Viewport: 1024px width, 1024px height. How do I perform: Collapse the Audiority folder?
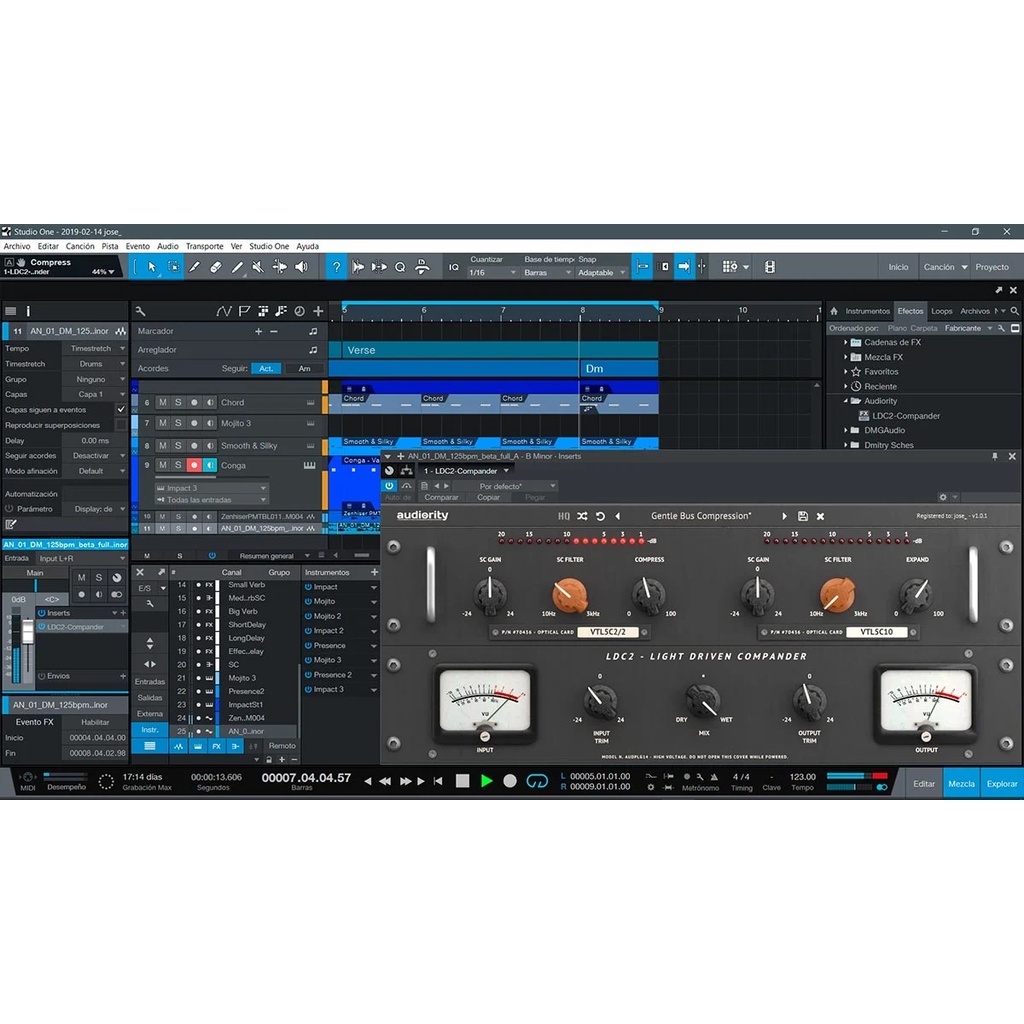[x=845, y=401]
